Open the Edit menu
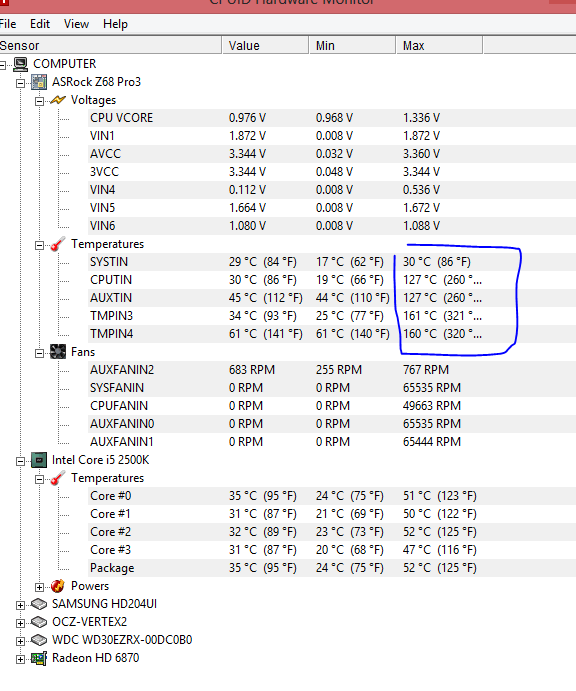This screenshot has width=576, height=691. (x=40, y=24)
